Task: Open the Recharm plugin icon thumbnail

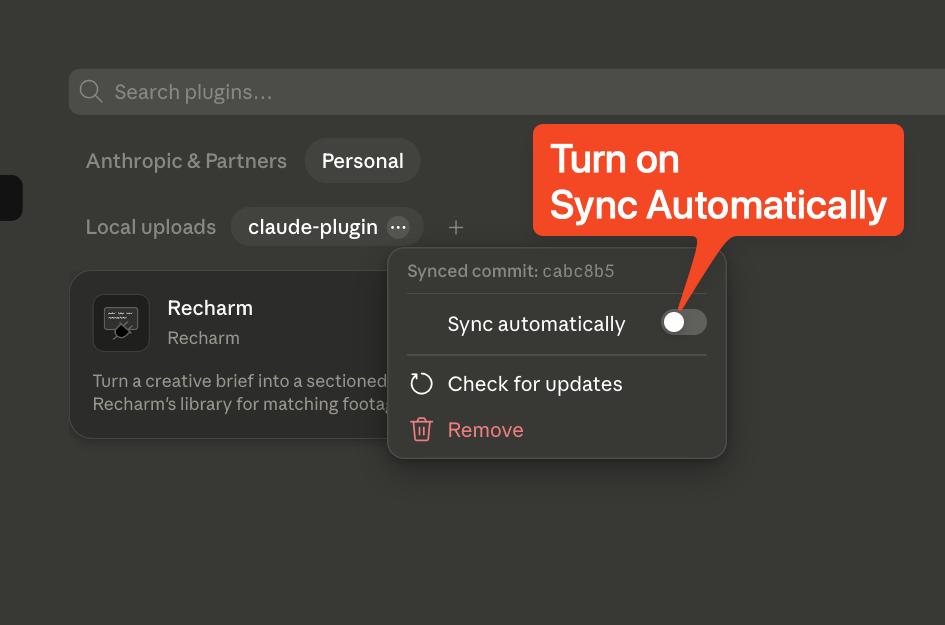Action: [x=121, y=322]
